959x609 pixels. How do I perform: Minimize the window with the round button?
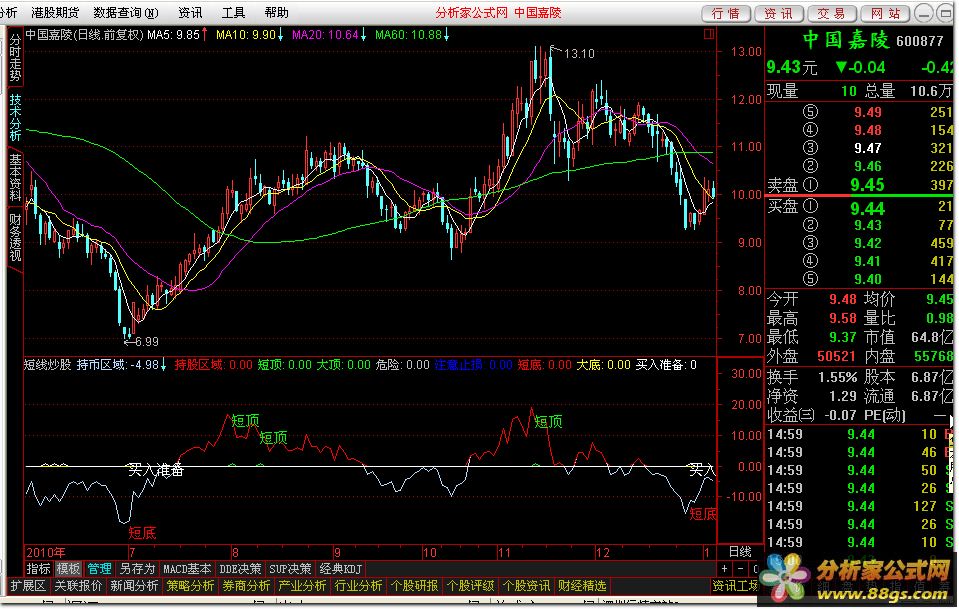[925, 13]
